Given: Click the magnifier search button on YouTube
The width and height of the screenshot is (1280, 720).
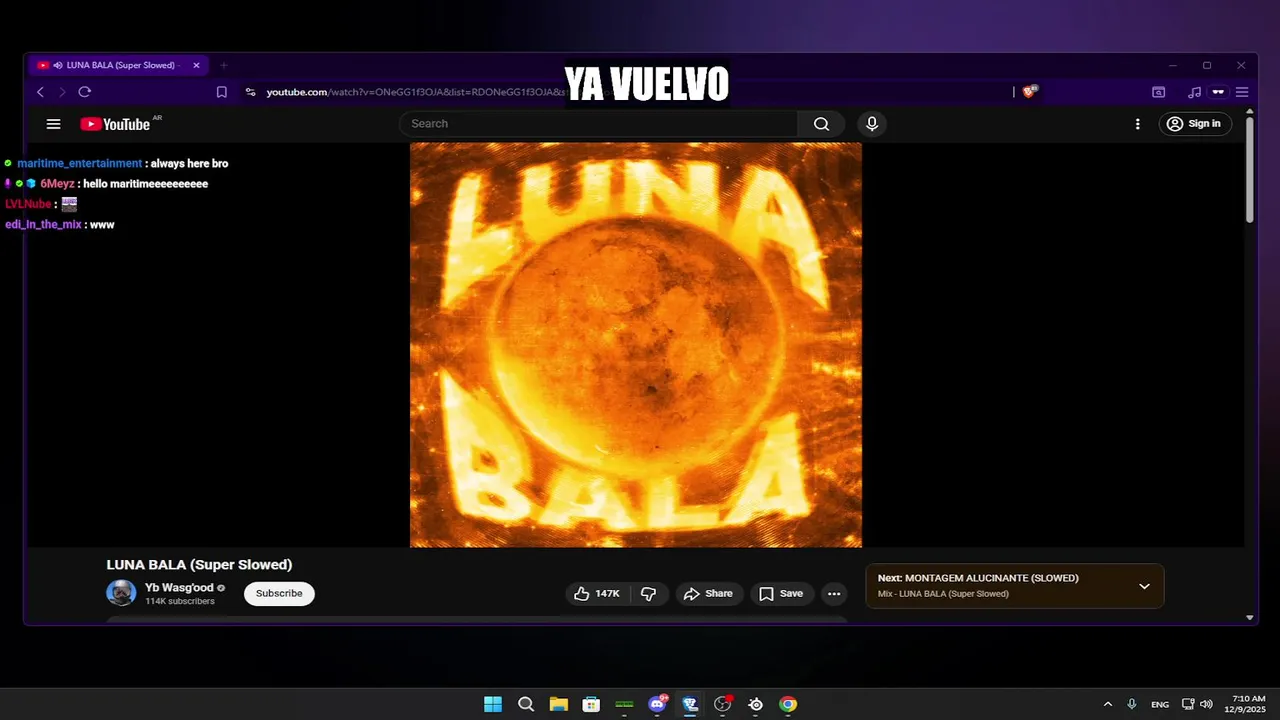Looking at the screenshot, I should [x=821, y=124].
